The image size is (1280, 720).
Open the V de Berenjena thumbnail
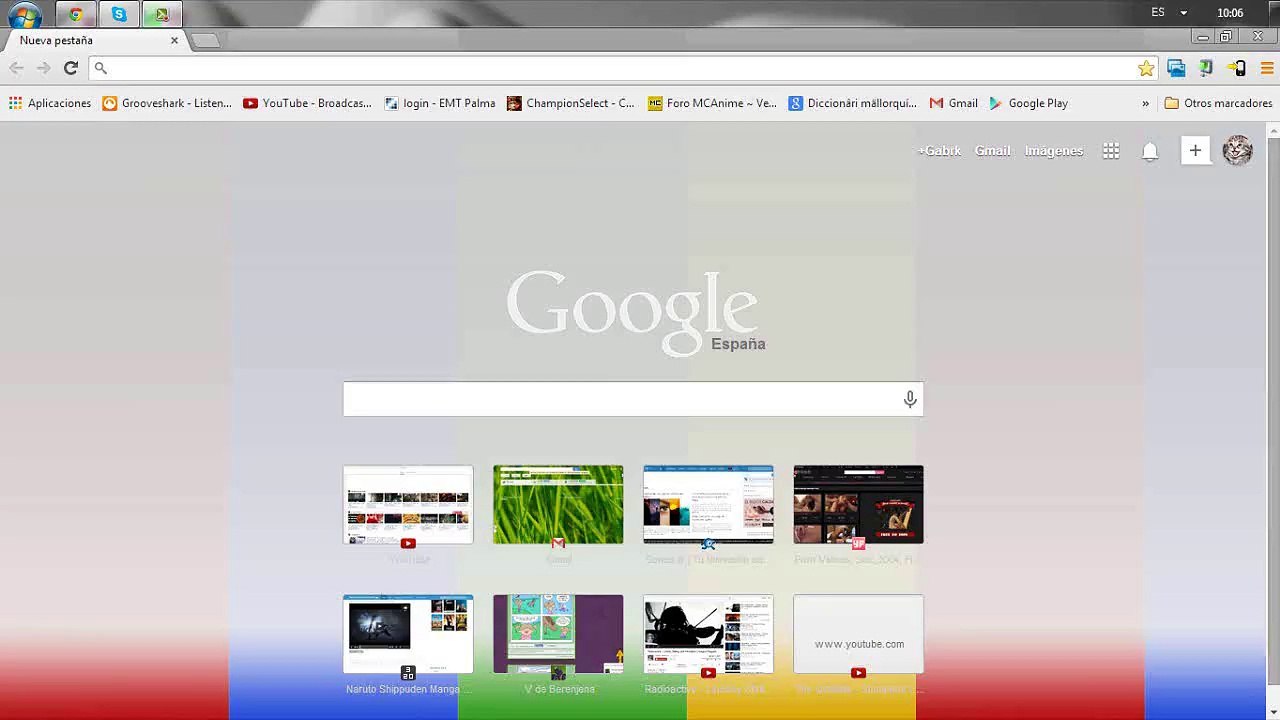(x=558, y=635)
